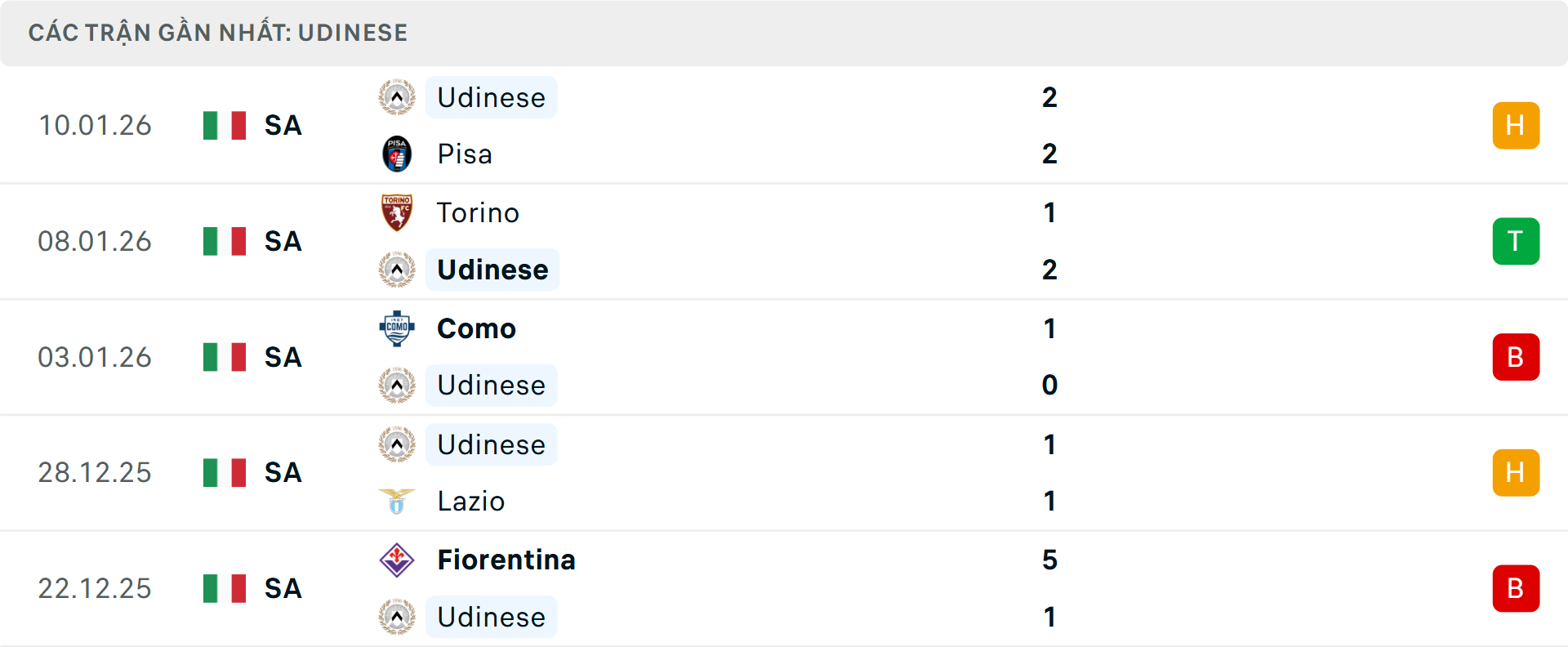
Task: Open the Fiorentina team link
Action: 506,560
